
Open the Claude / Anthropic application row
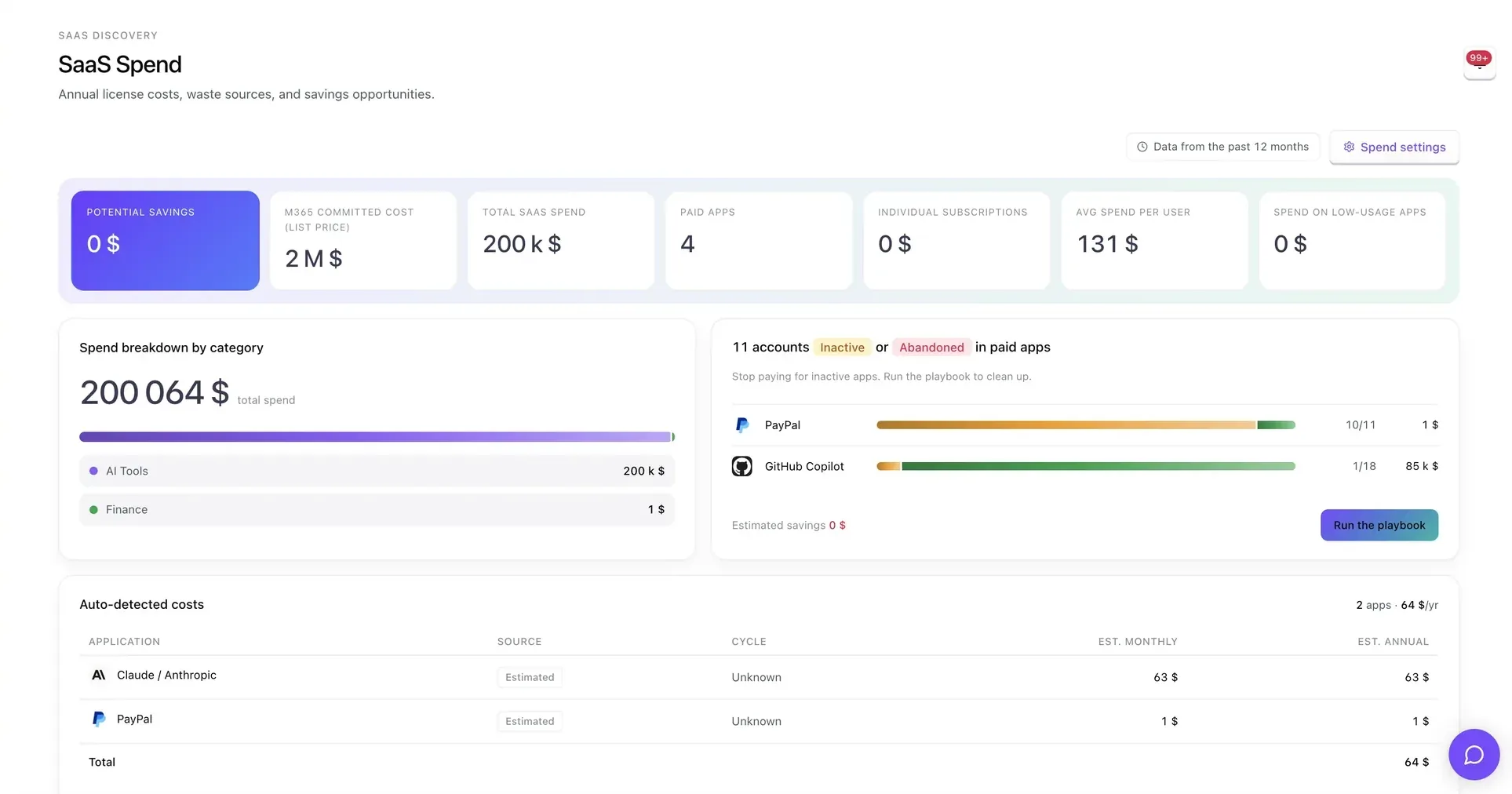(758, 677)
